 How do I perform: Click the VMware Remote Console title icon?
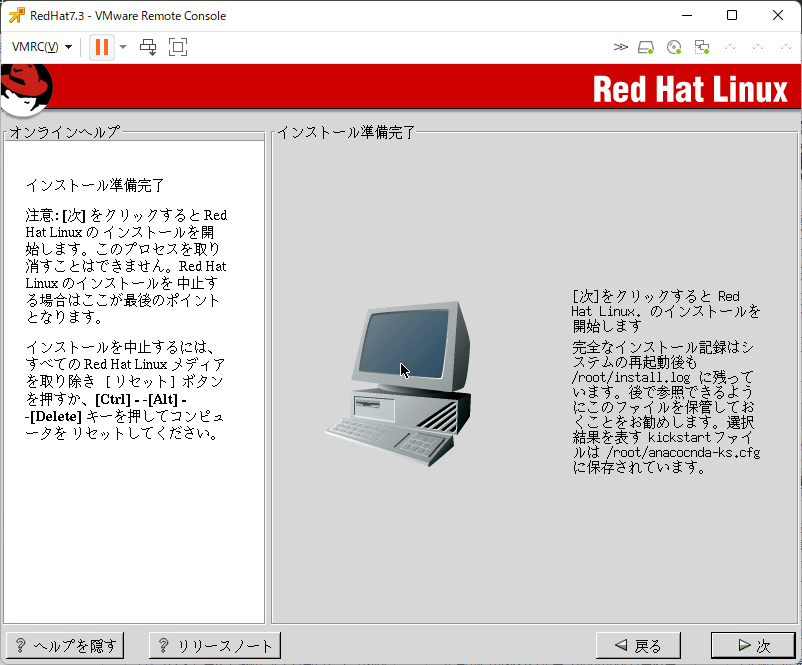pos(17,16)
